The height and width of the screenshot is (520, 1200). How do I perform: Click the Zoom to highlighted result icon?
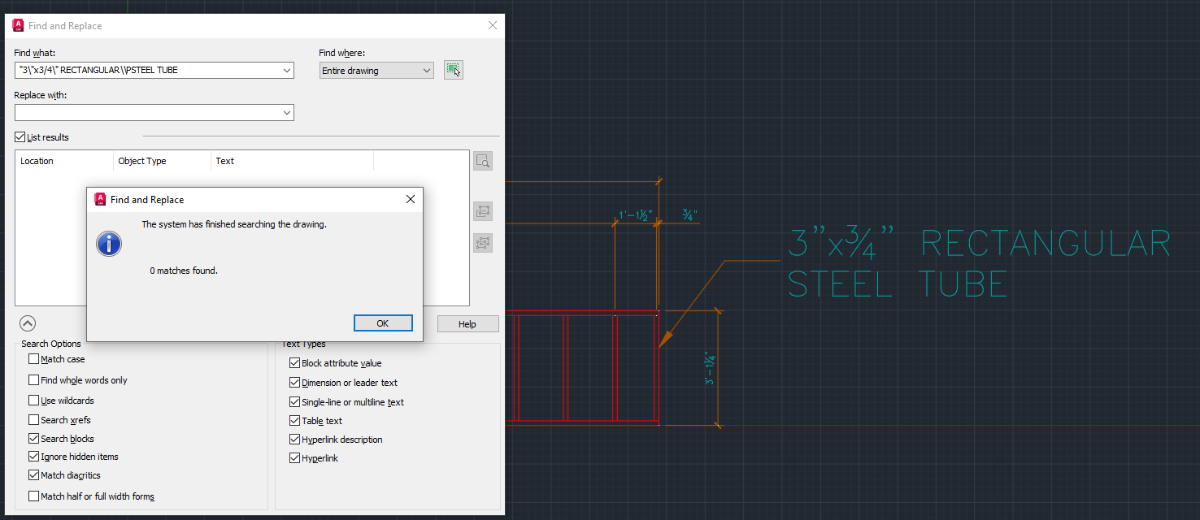[483, 160]
